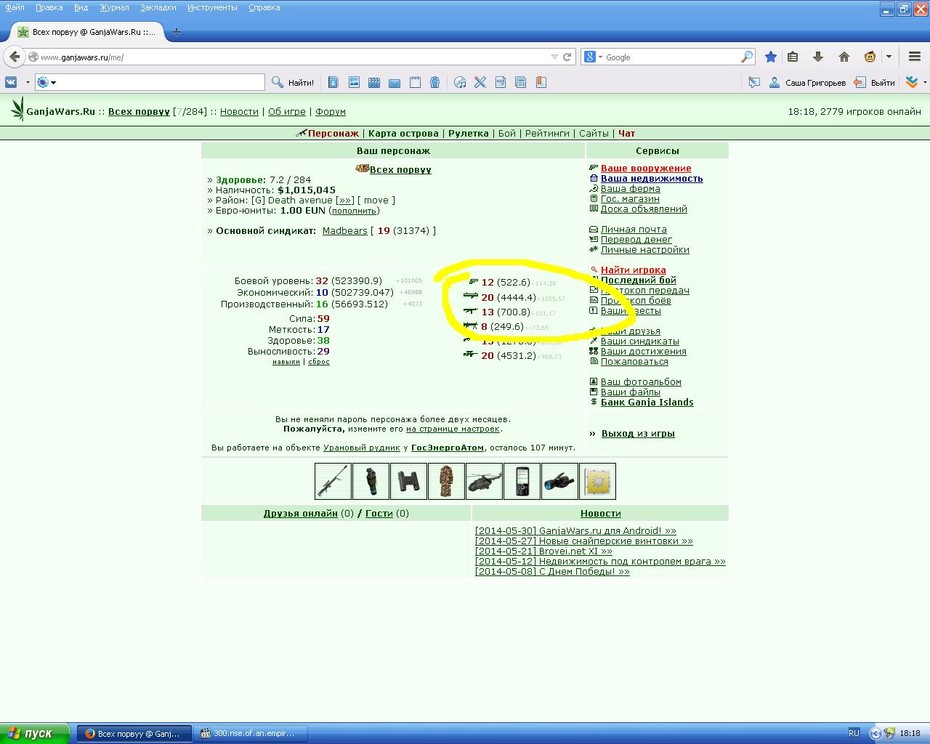Open the clapperboard video icon in the VK toolbar

[x=374, y=82]
